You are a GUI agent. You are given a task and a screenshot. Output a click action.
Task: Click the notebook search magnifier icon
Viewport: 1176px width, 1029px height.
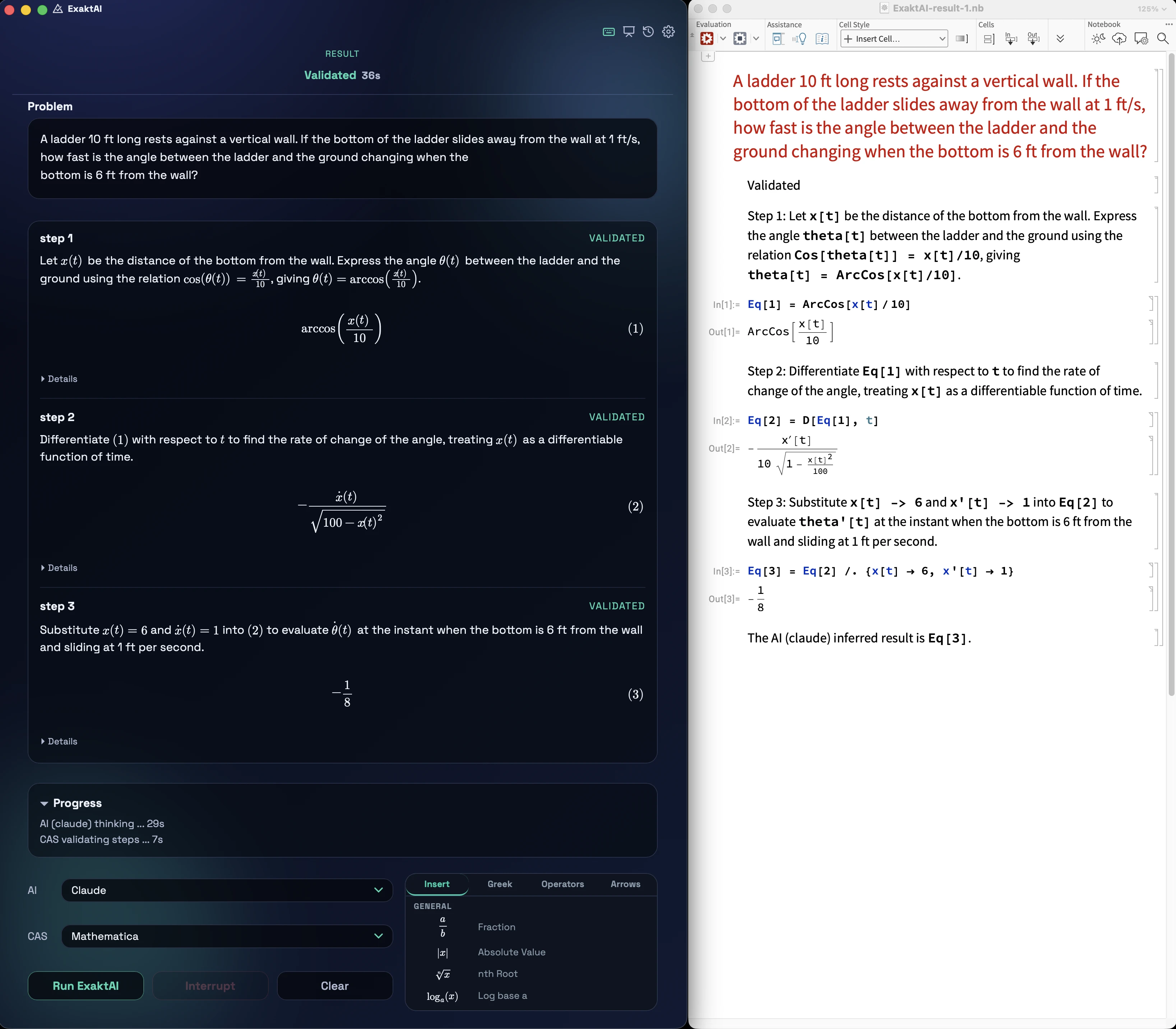coord(1163,38)
